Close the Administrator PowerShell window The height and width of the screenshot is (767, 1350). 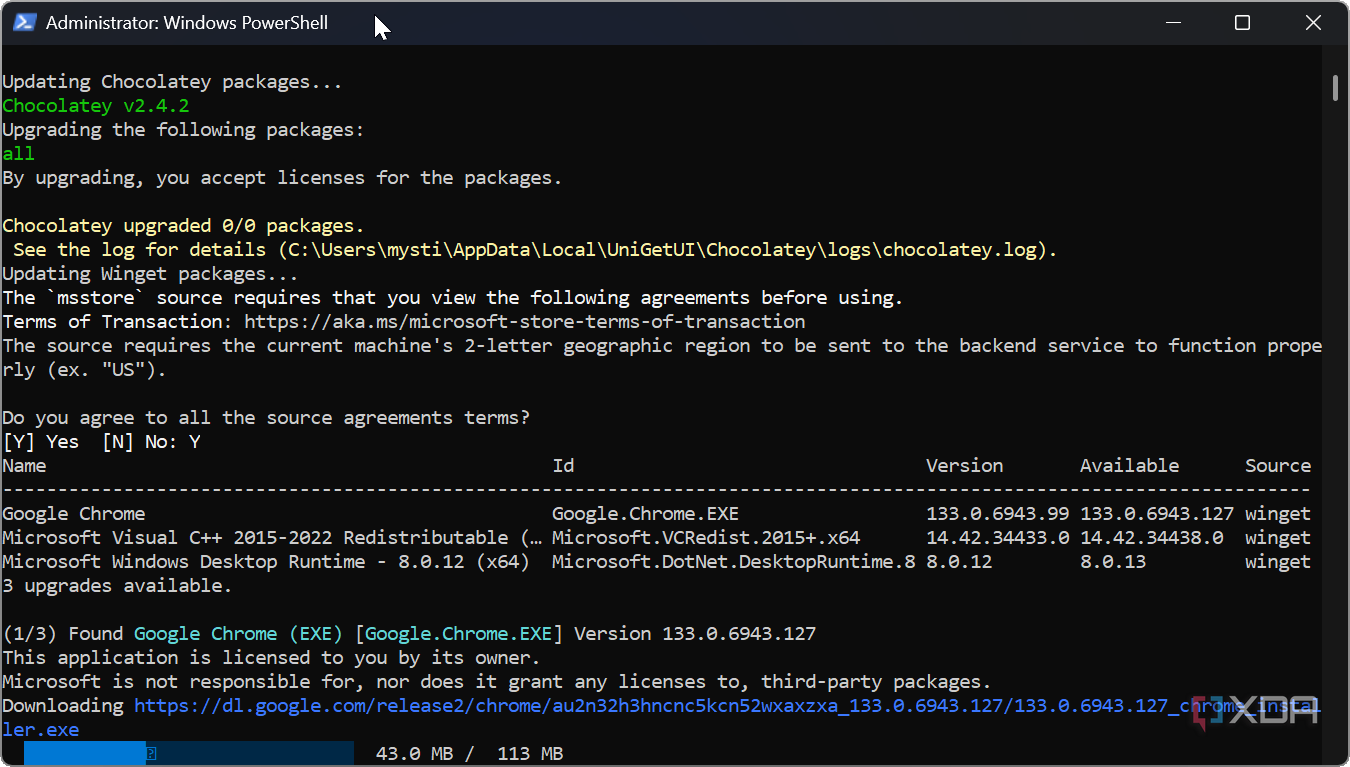coord(1313,22)
